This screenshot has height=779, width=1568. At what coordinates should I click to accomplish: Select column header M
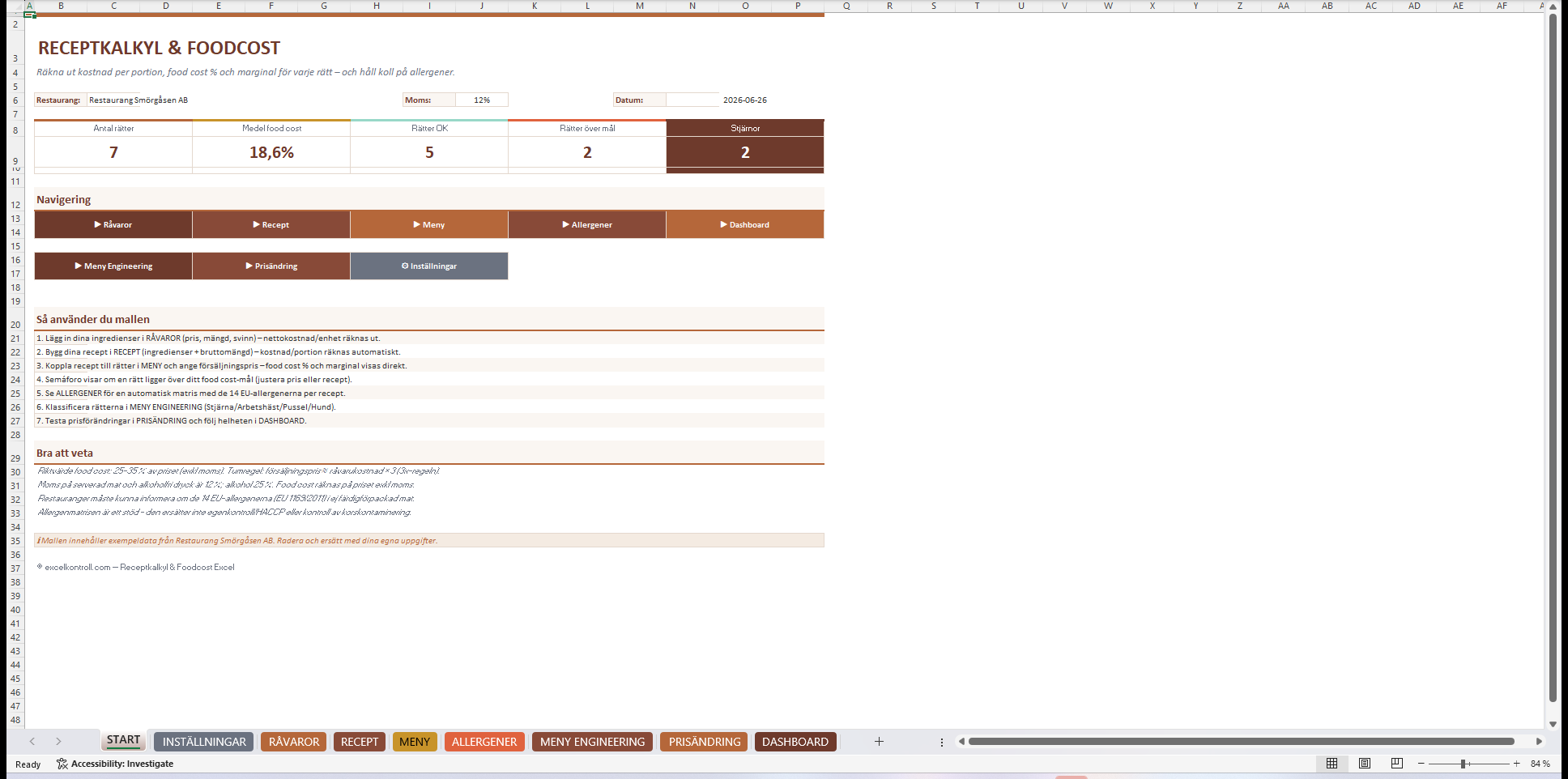point(640,6)
